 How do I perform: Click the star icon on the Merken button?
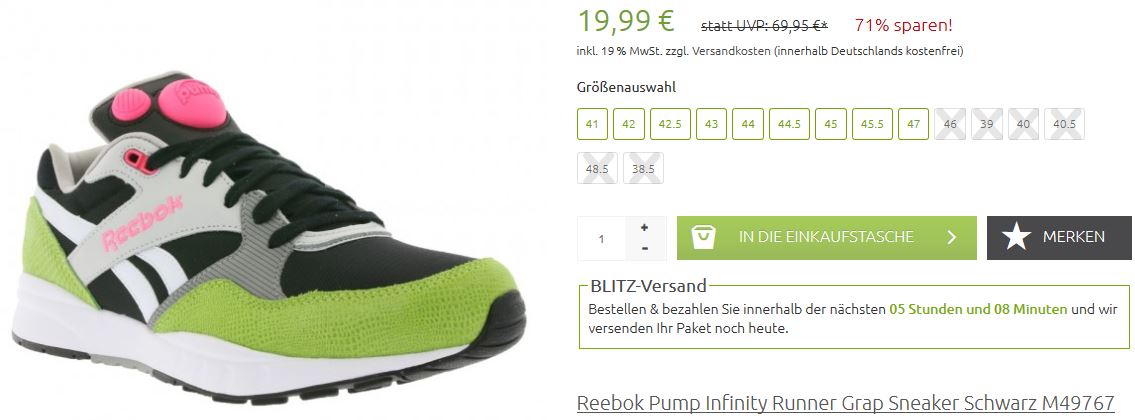(1016, 237)
